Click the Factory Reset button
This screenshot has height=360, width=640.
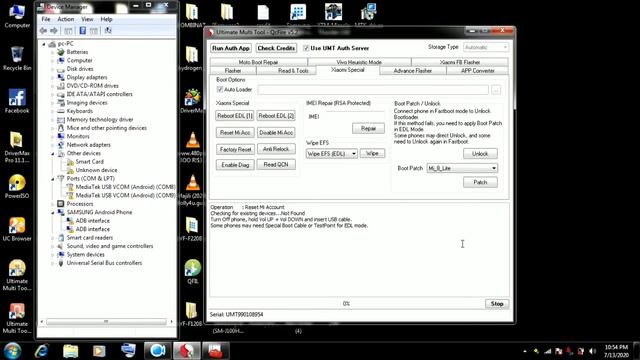pyautogui.click(x=235, y=149)
